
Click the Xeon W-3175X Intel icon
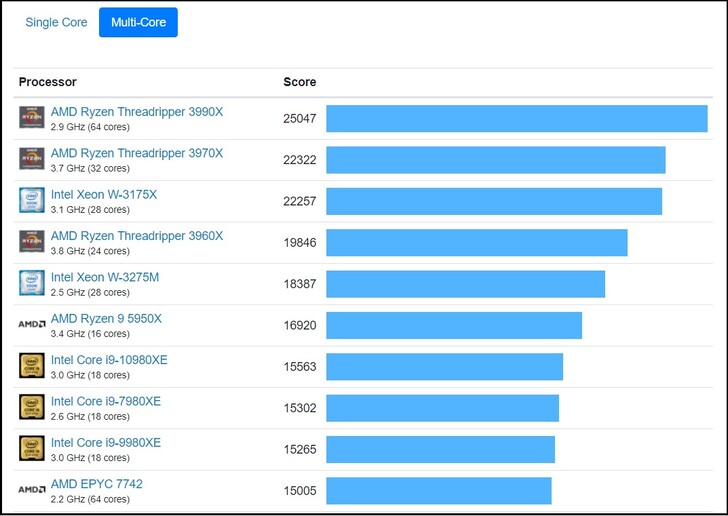point(32,200)
